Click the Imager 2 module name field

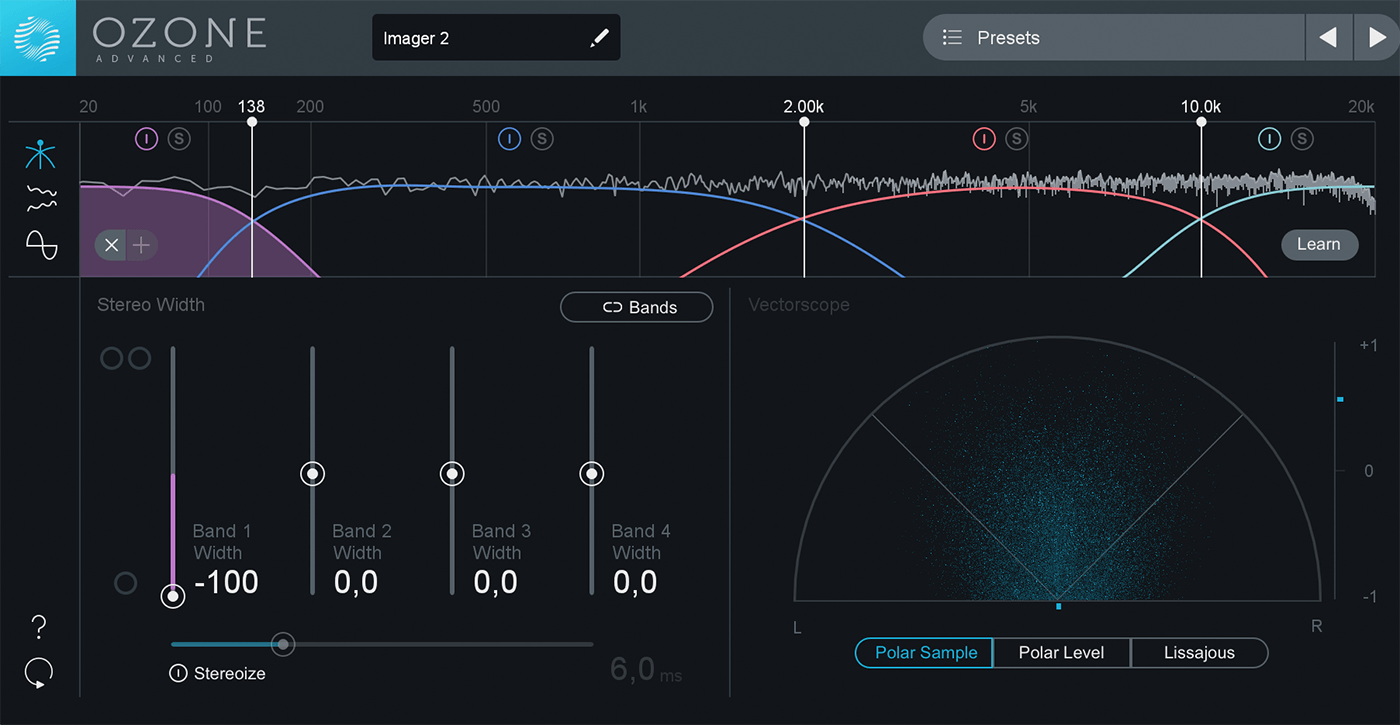496,38
